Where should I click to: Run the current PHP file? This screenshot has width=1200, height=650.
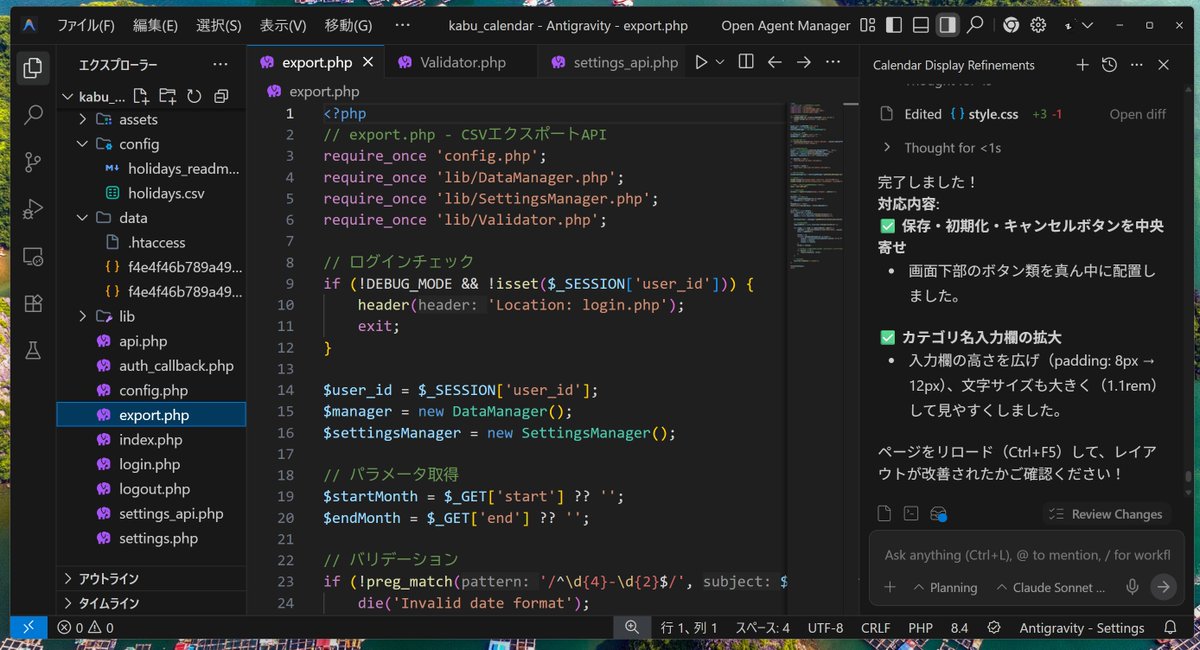[x=701, y=62]
